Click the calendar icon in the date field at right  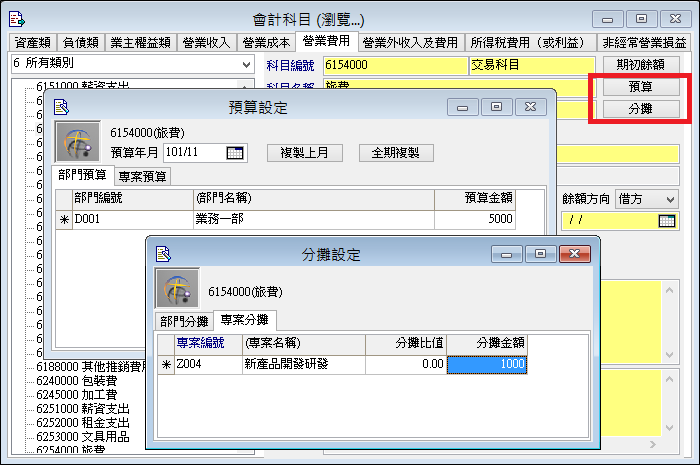point(667,220)
